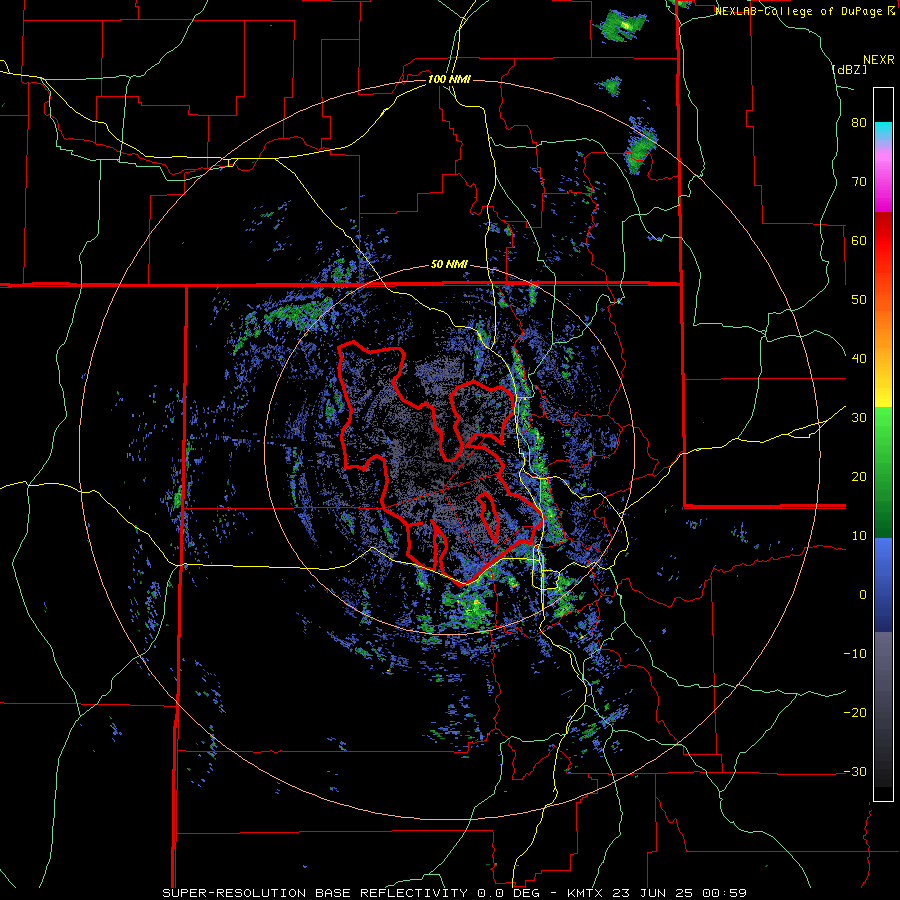900x900 pixels.
Task: Click the "50 NMI" range ring label
Action: (x=449, y=265)
